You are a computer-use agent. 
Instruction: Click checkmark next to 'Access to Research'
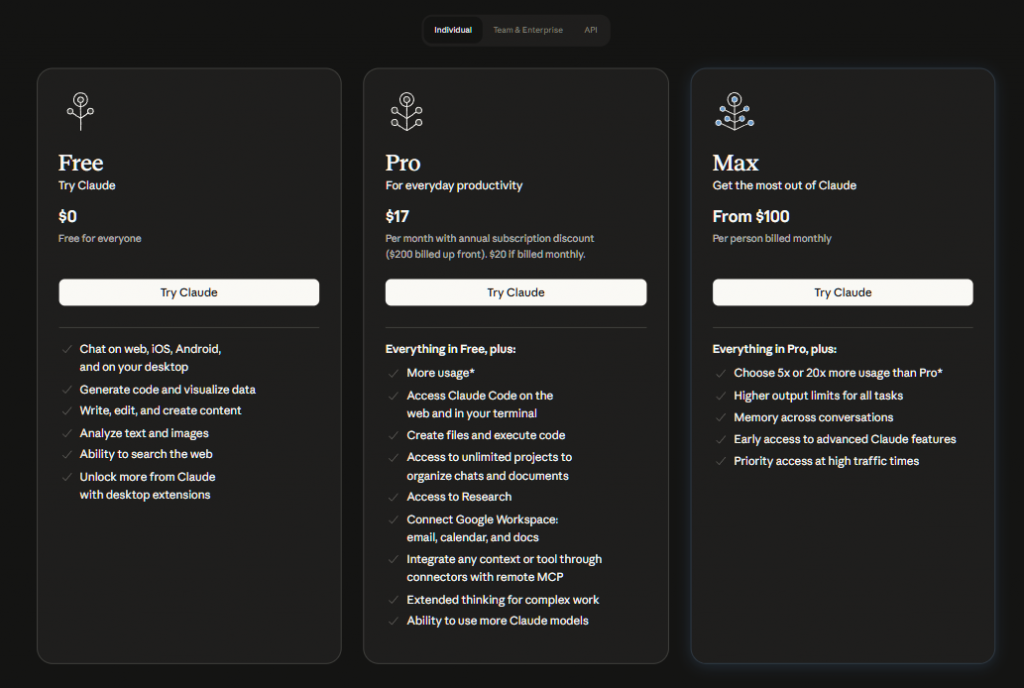pyautogui.click(x=394, y=497)
